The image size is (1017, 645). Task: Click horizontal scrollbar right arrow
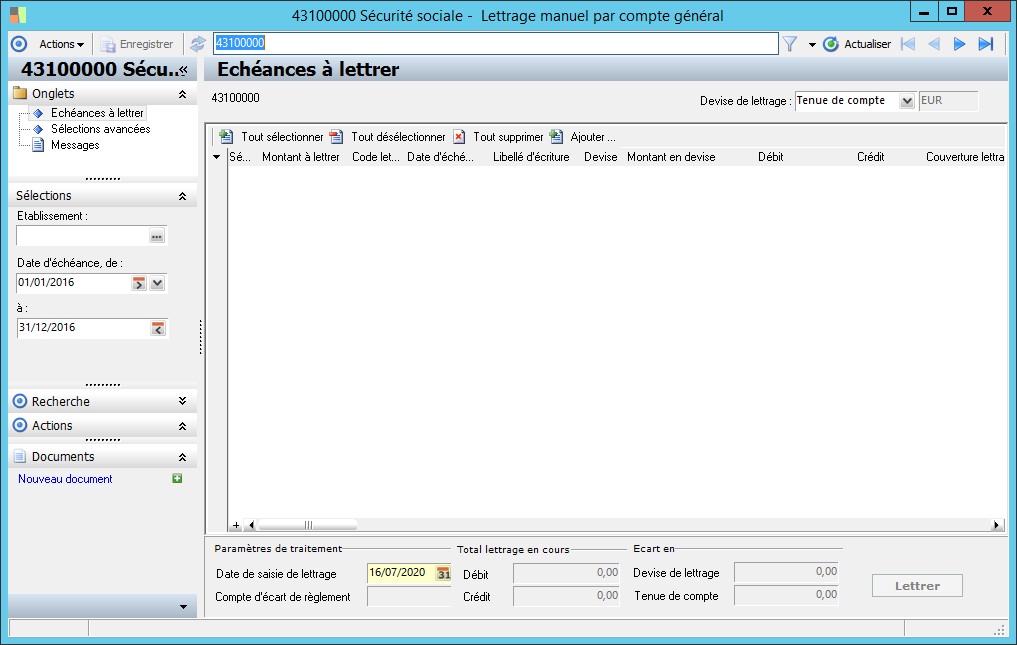click(x=997, y=525)
